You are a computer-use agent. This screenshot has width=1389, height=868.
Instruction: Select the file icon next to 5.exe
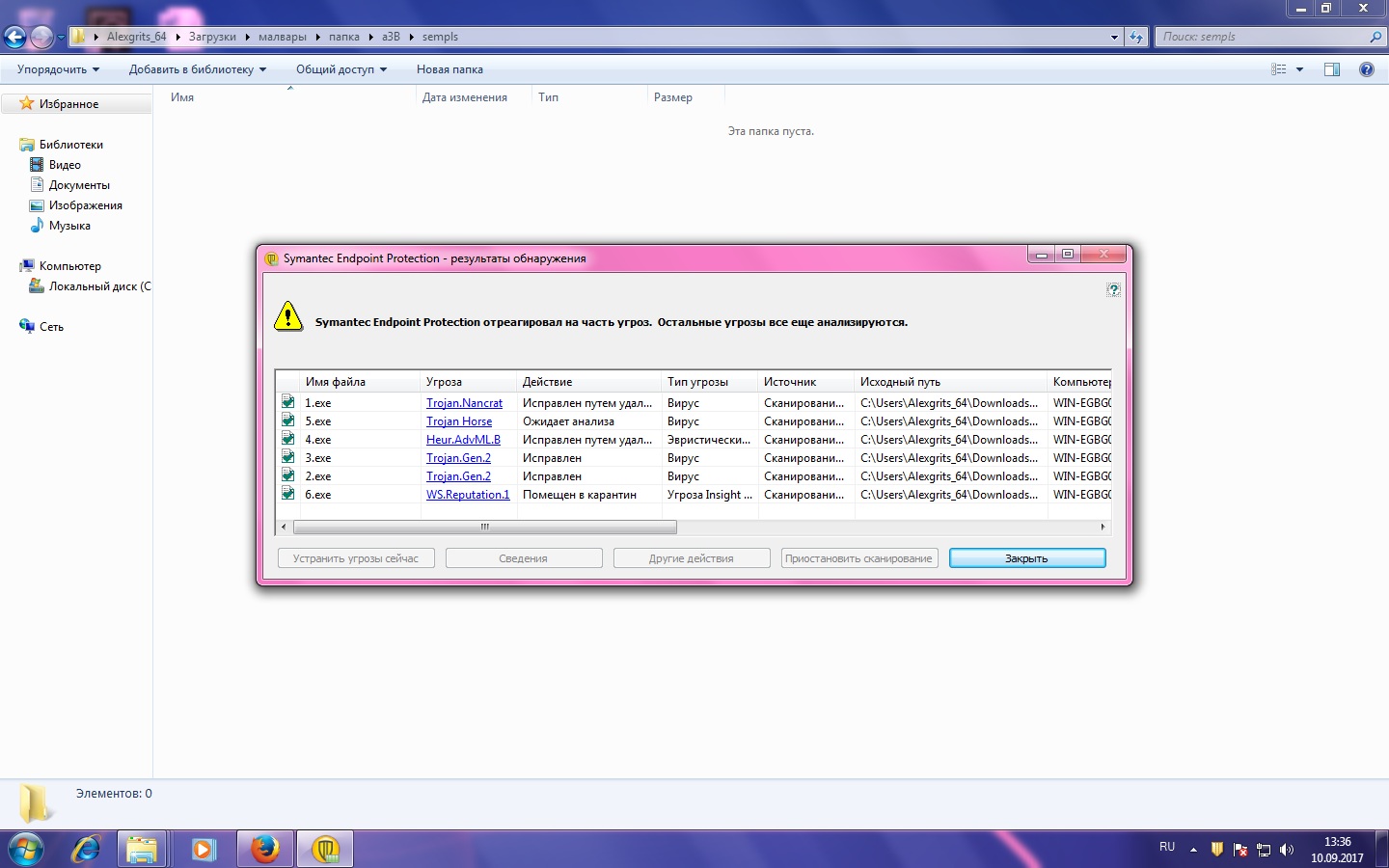287,420
